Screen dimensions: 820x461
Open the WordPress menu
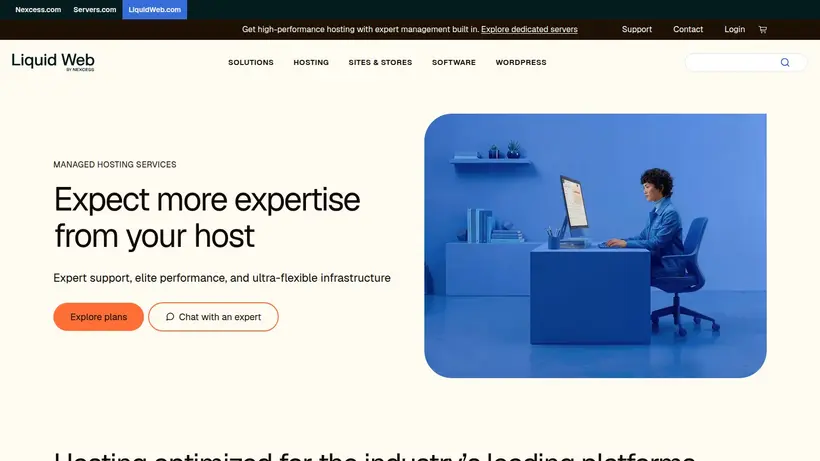[521, 62]
